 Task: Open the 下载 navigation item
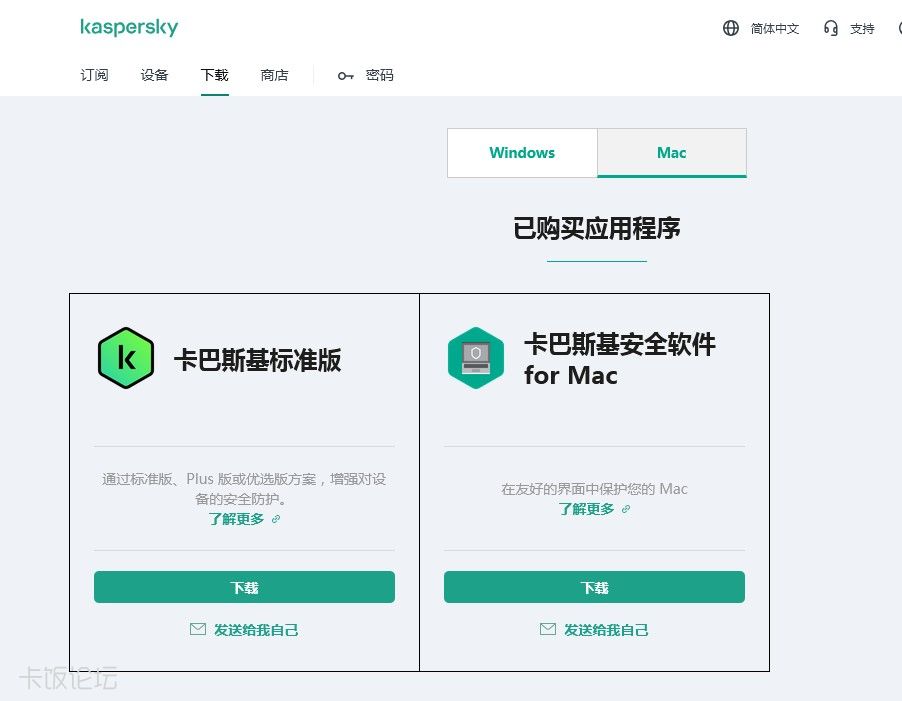click(x=215, y=75)
